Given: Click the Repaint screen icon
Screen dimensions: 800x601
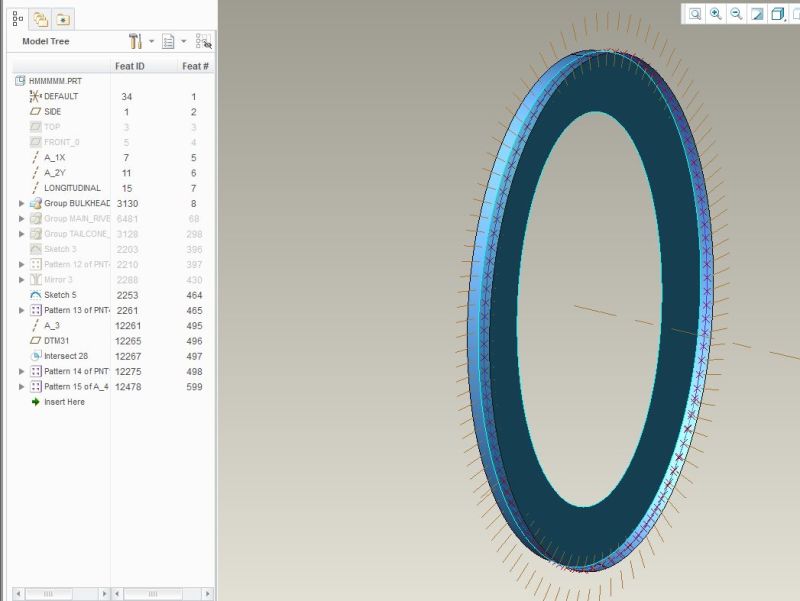Looking at the screenshot, I should coord(757,14).
